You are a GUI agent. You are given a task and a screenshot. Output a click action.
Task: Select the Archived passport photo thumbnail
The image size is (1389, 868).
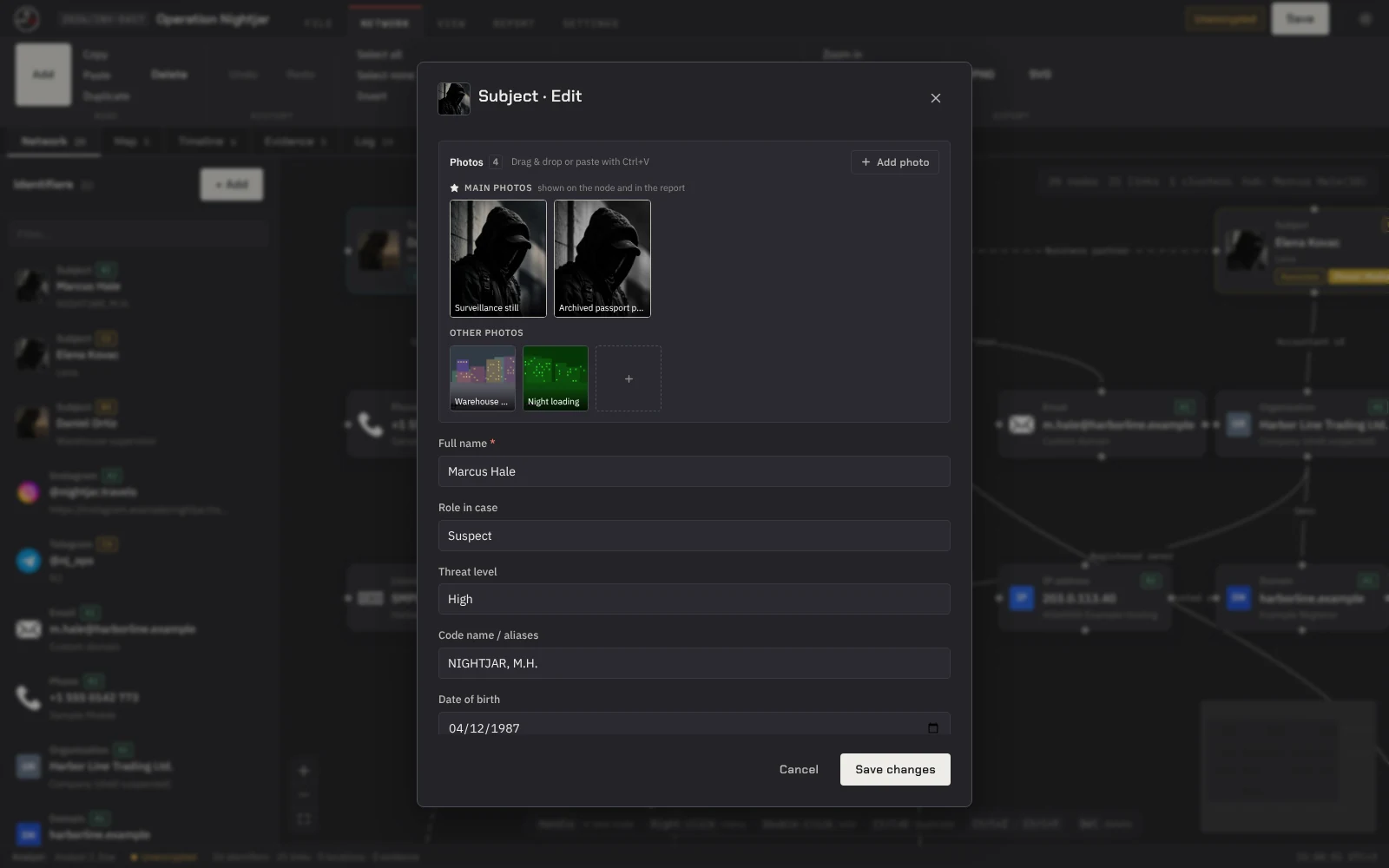click(x=602, y=259)
